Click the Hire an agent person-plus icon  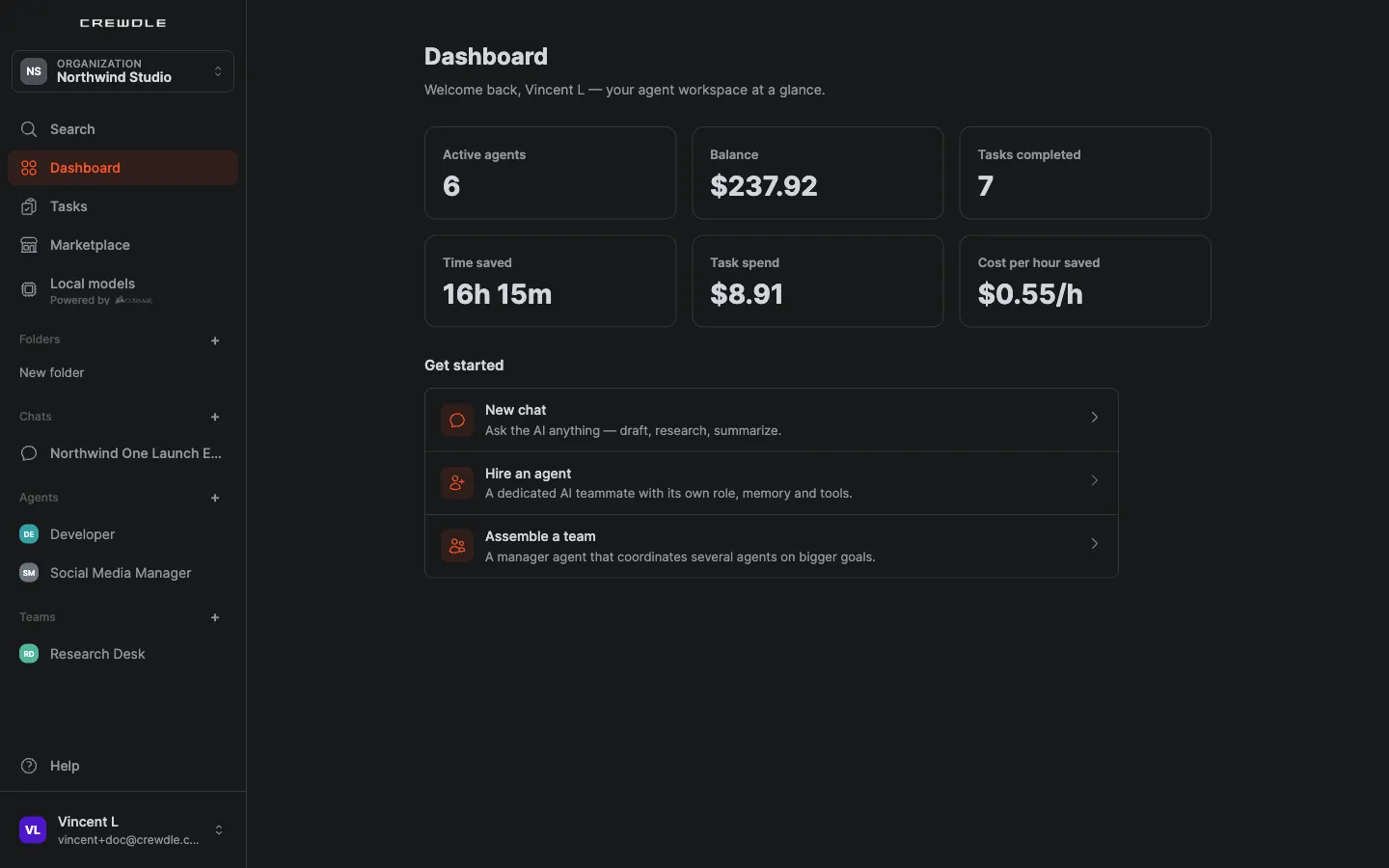pyautogui.click(x=457, y=483)
